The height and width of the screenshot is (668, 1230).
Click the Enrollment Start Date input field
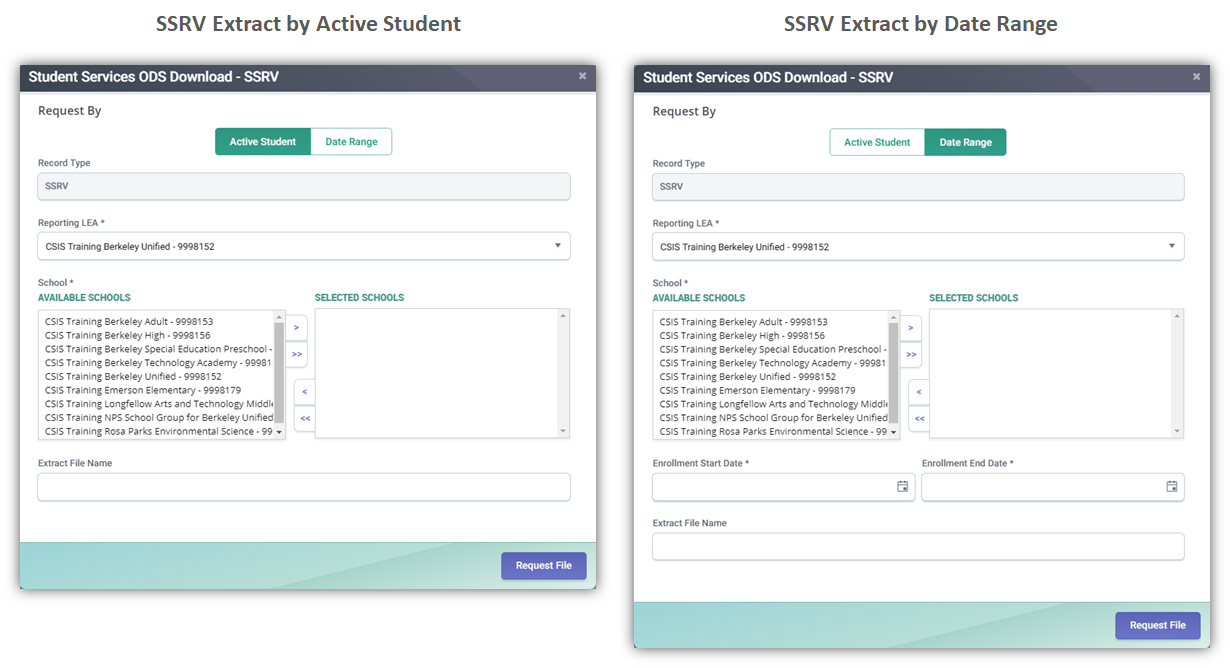click(x=783, y=487)
